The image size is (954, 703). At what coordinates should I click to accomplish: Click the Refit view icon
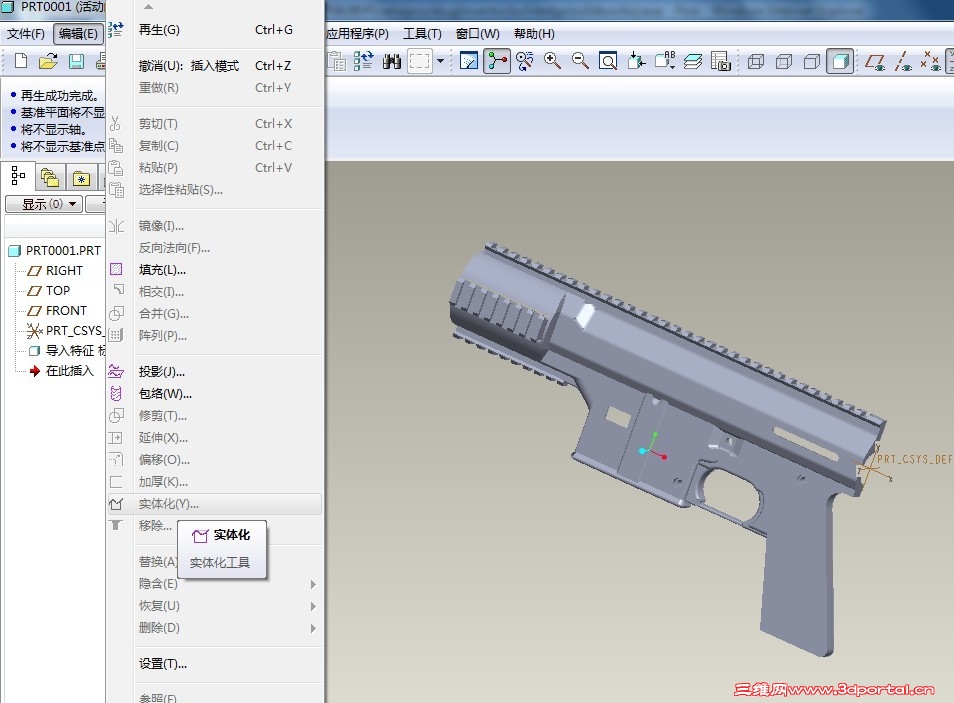coord(608,61)
